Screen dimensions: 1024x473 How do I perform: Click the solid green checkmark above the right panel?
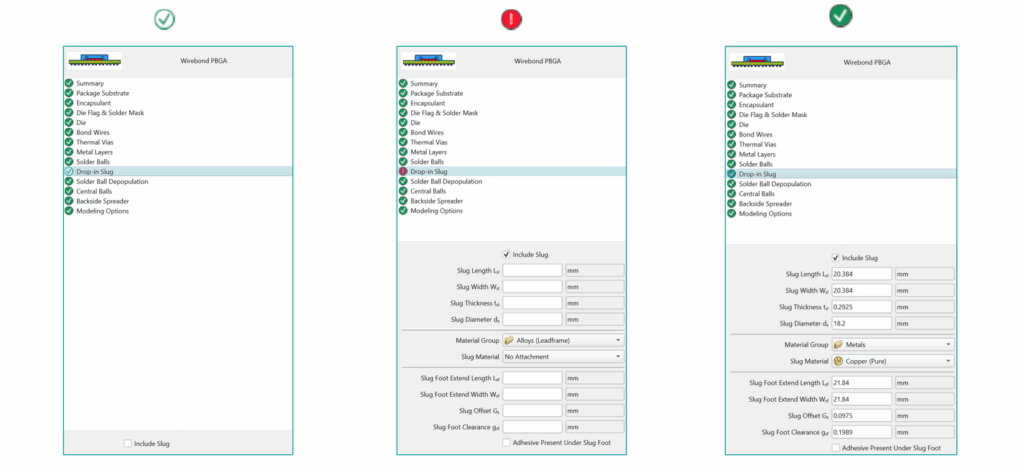point(840,17)
